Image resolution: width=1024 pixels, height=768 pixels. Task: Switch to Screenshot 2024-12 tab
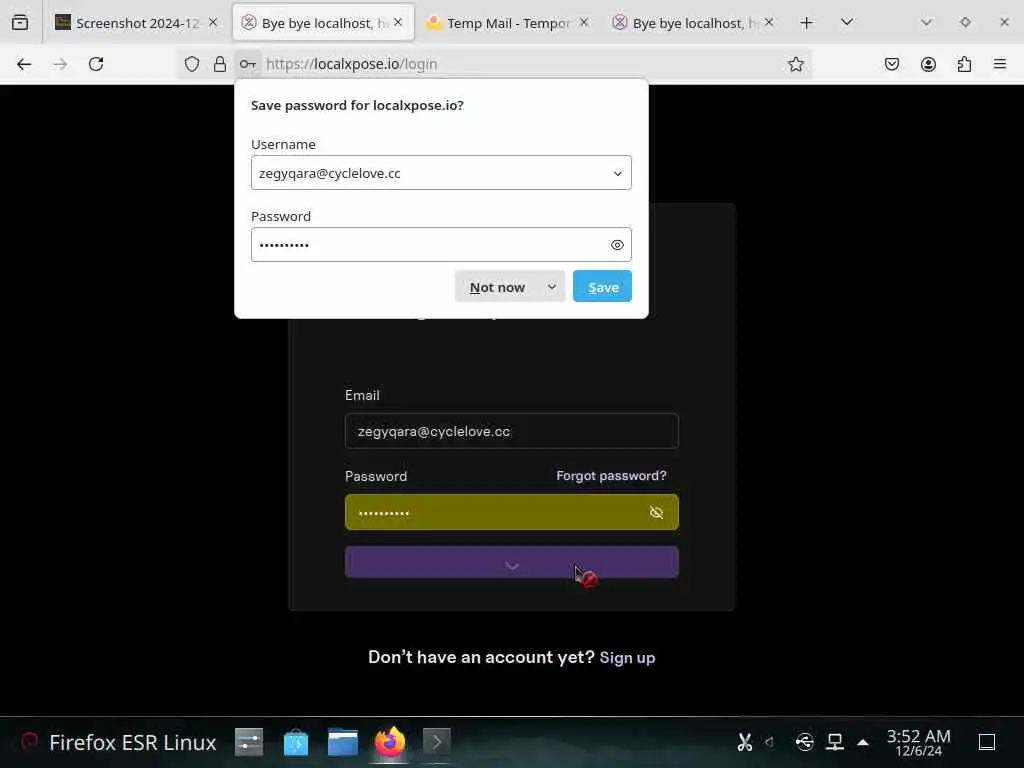click(x=137, y=23)
